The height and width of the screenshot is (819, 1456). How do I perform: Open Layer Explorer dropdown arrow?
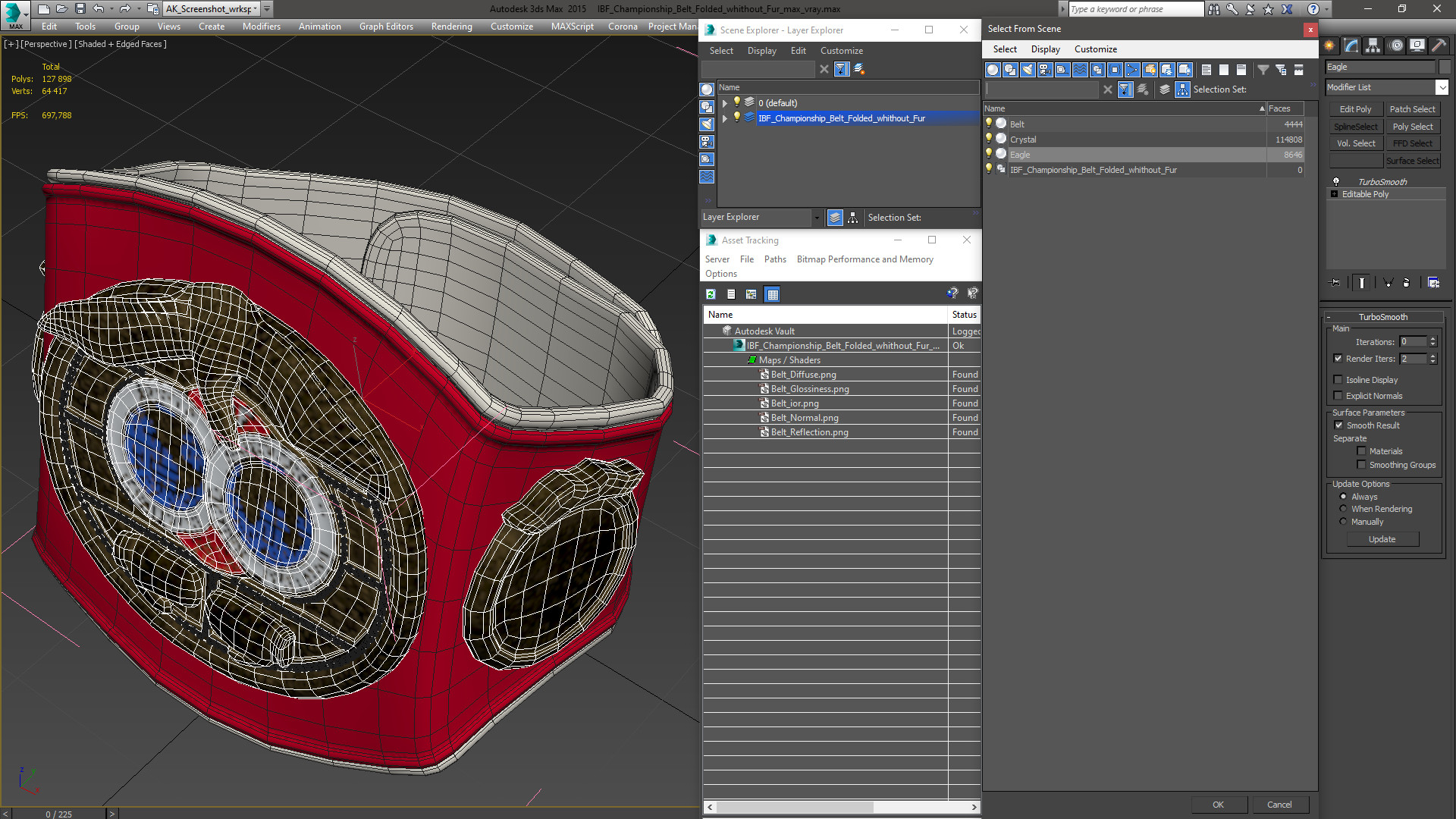coord(817,218)
